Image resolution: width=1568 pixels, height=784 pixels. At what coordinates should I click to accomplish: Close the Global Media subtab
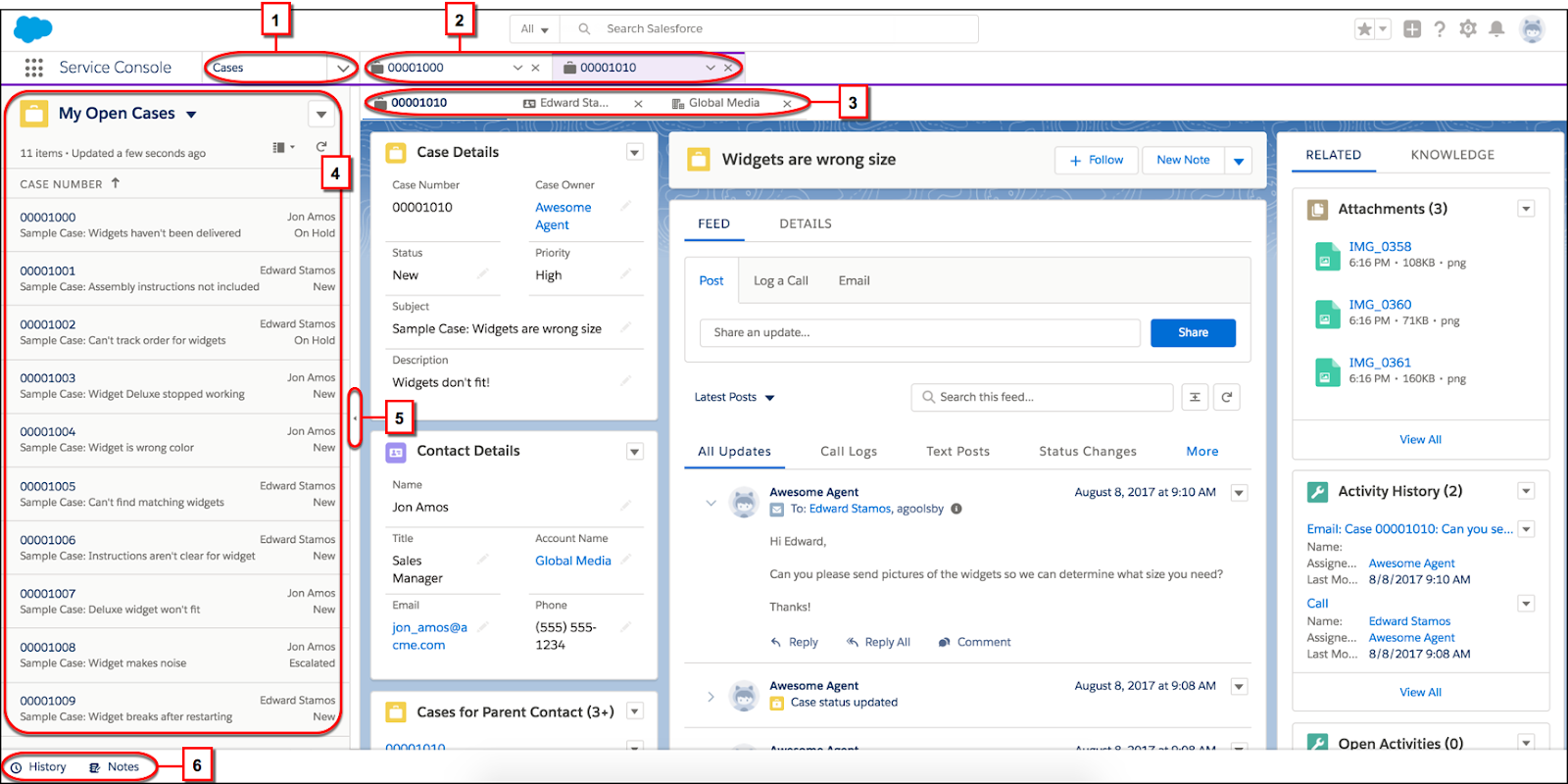787,104
